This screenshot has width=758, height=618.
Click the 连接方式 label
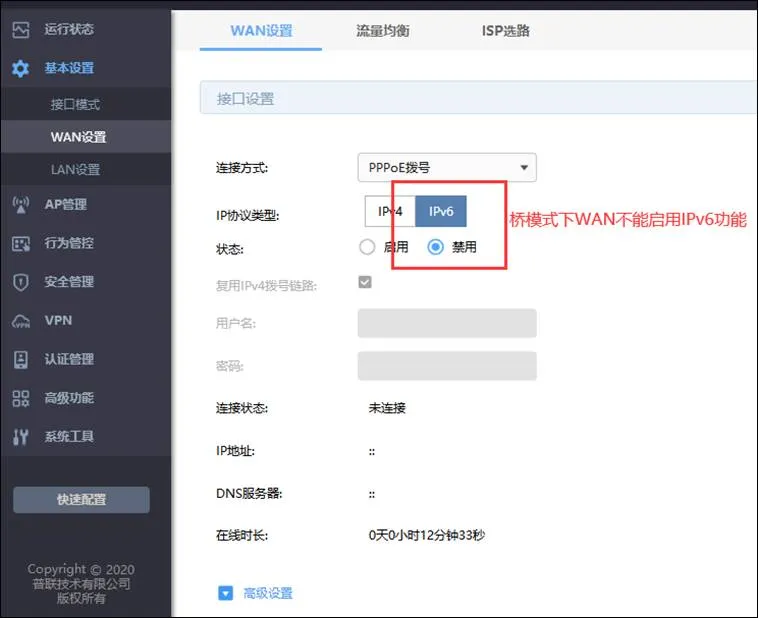241,168
